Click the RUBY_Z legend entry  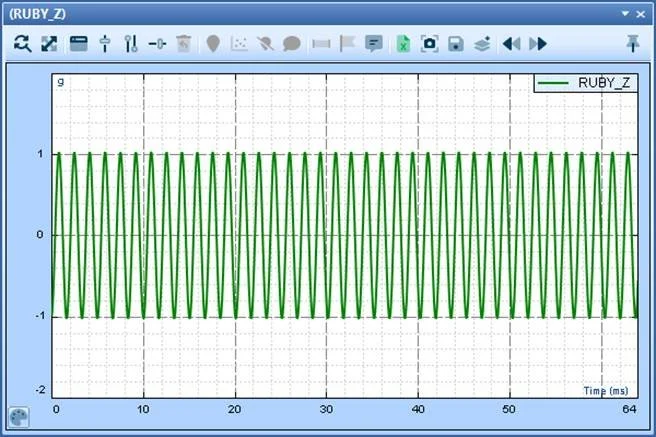(x=586, y=83)
